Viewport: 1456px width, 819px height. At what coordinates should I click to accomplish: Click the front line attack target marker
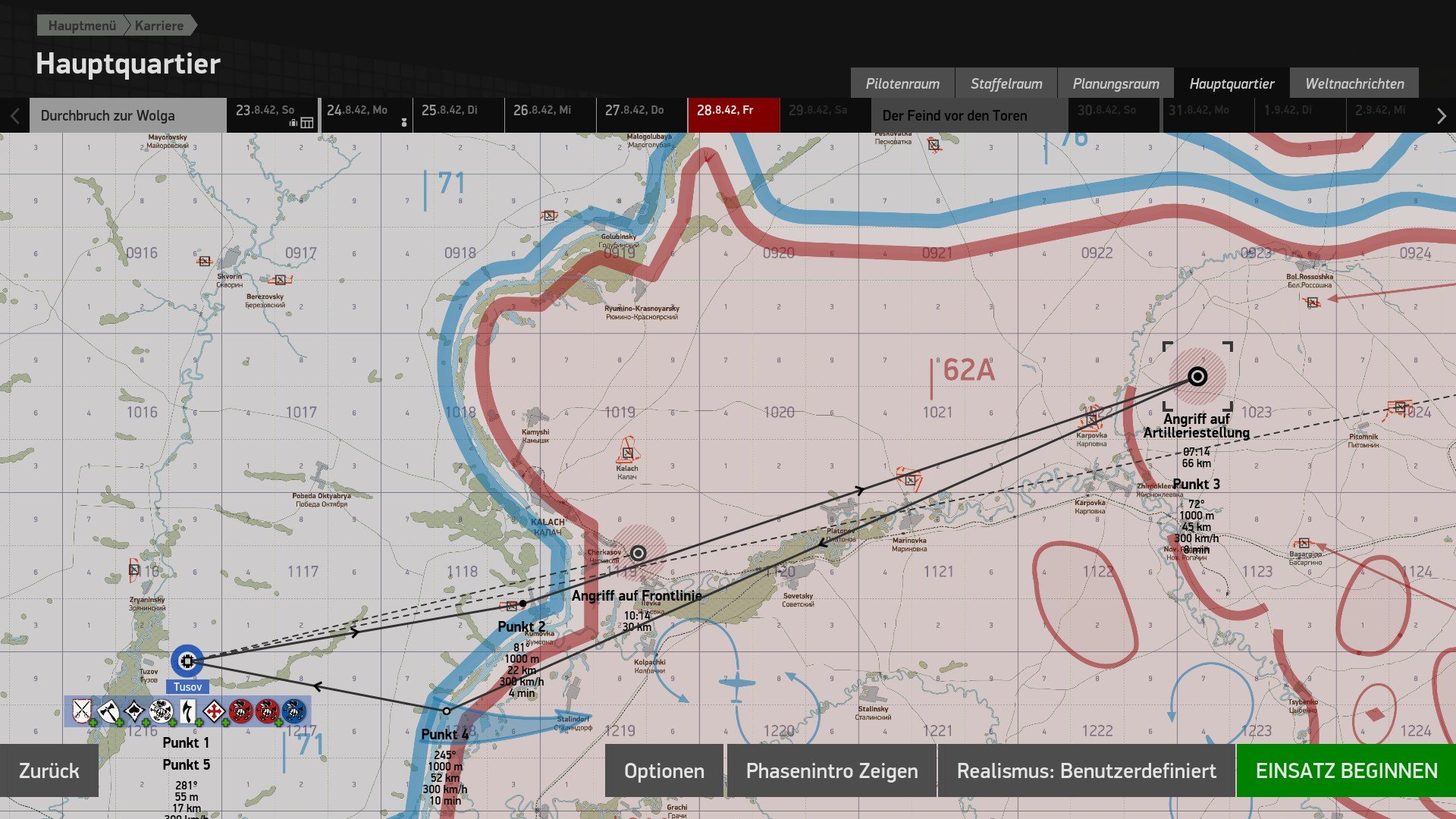click(638, 553)
